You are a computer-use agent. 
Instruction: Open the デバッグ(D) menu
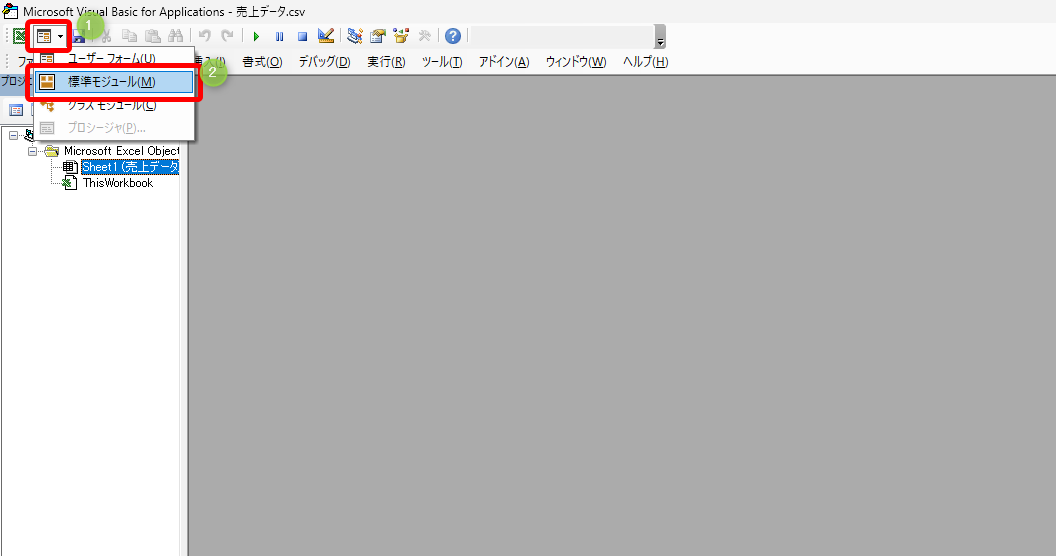(x=324, y=62)
